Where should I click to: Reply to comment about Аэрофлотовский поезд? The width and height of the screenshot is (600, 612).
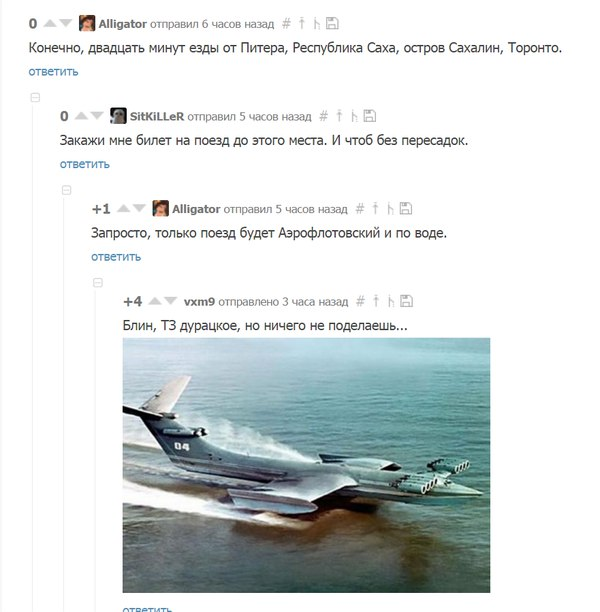click(x=116, y=257)
